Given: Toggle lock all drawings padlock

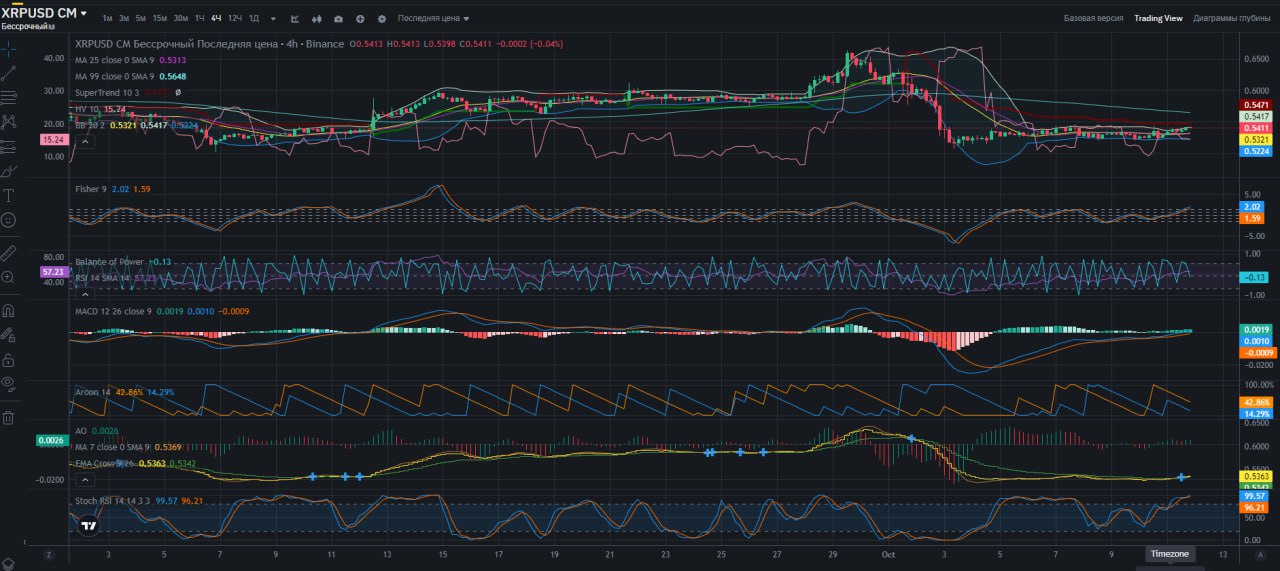Looking at the screenshot, I should (9, 358).
